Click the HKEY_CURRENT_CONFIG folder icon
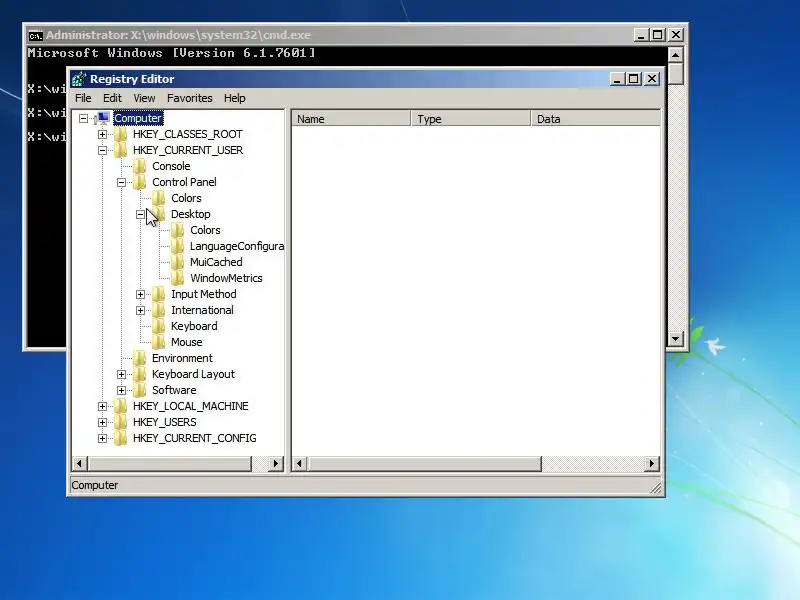Image resolution: width=800 pixels, height=600 pixels. coord(121,438)
